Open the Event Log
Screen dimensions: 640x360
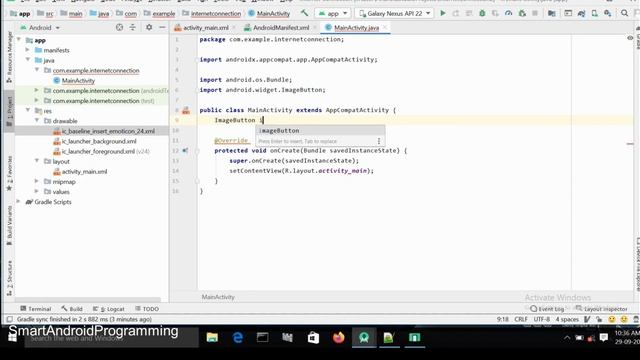pyautogui.click(x=547, y=309)
